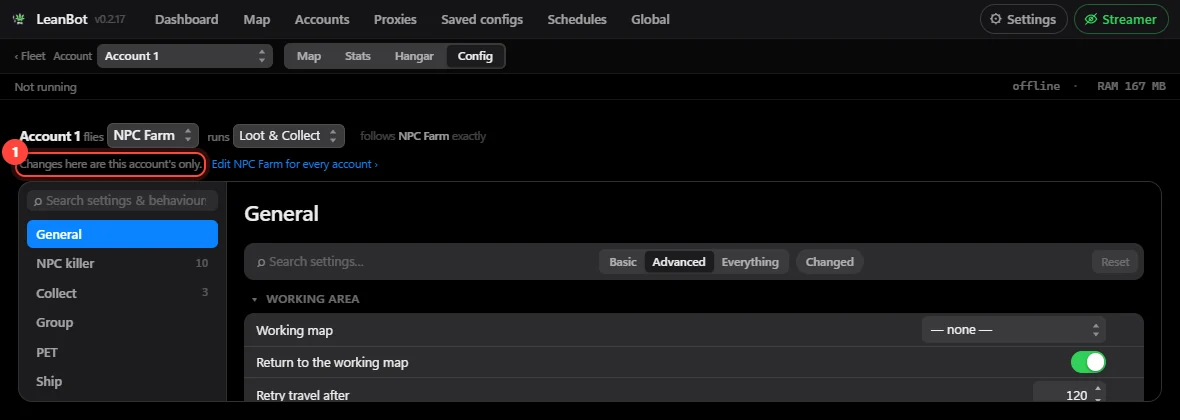
Task: Focus the Search settings field in General
Action: (x=421, y=262)
